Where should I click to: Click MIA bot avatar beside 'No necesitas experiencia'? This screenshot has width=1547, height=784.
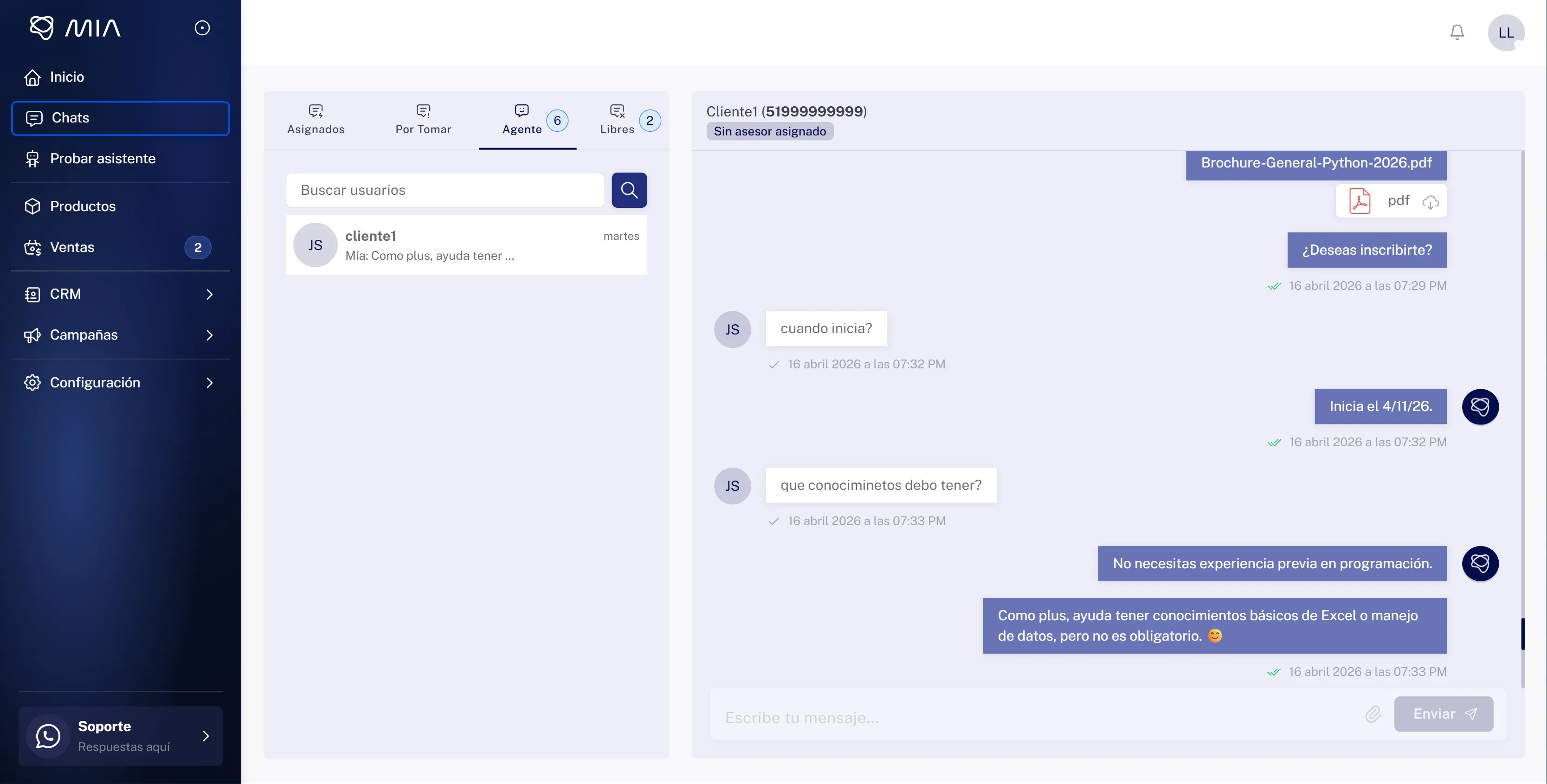[1480, 563]
